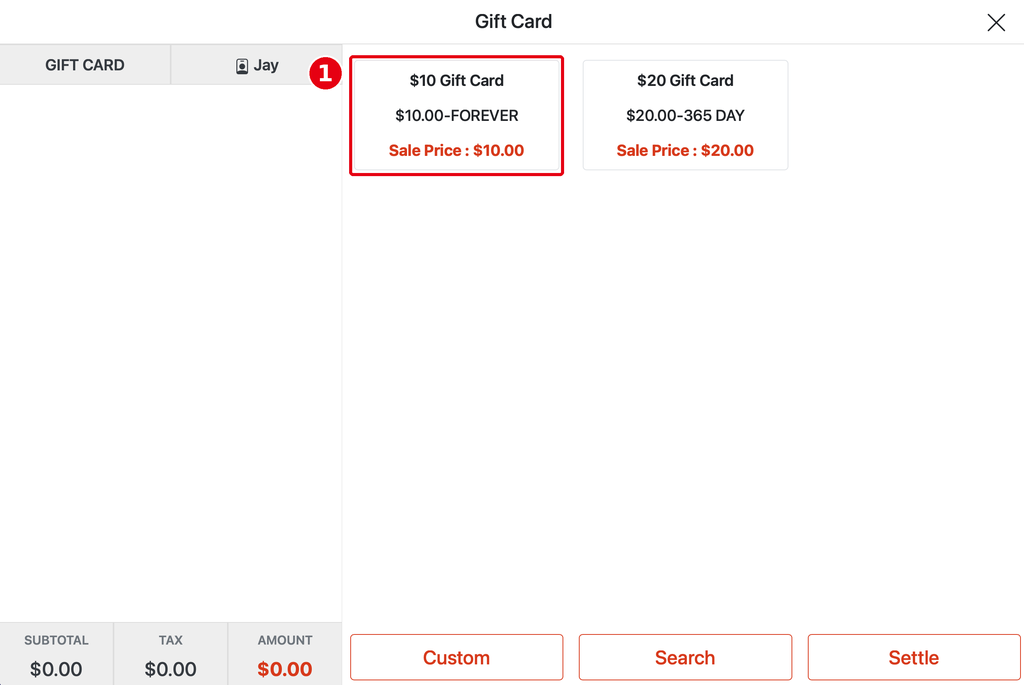Click the red AMOUNT value $0.00
This screenshot has height=685, width=1024.
tap(285, 669)
